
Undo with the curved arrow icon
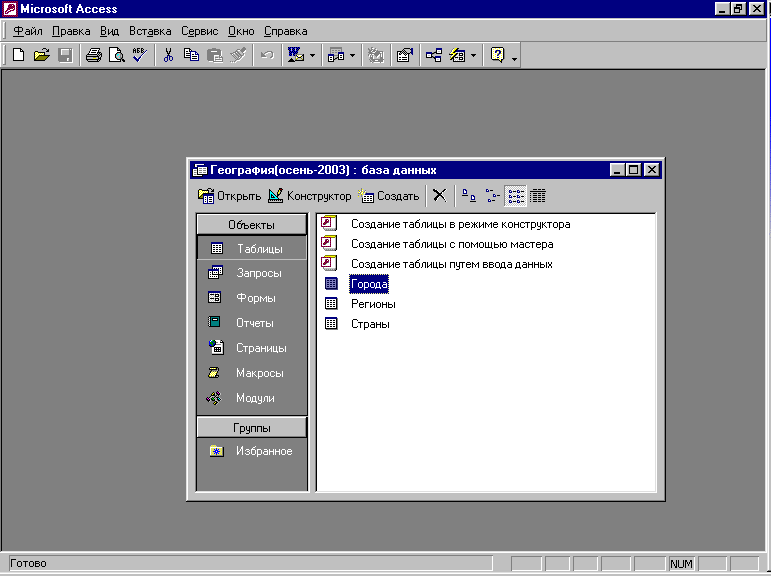pyautogui.click(x=267, y=55)
